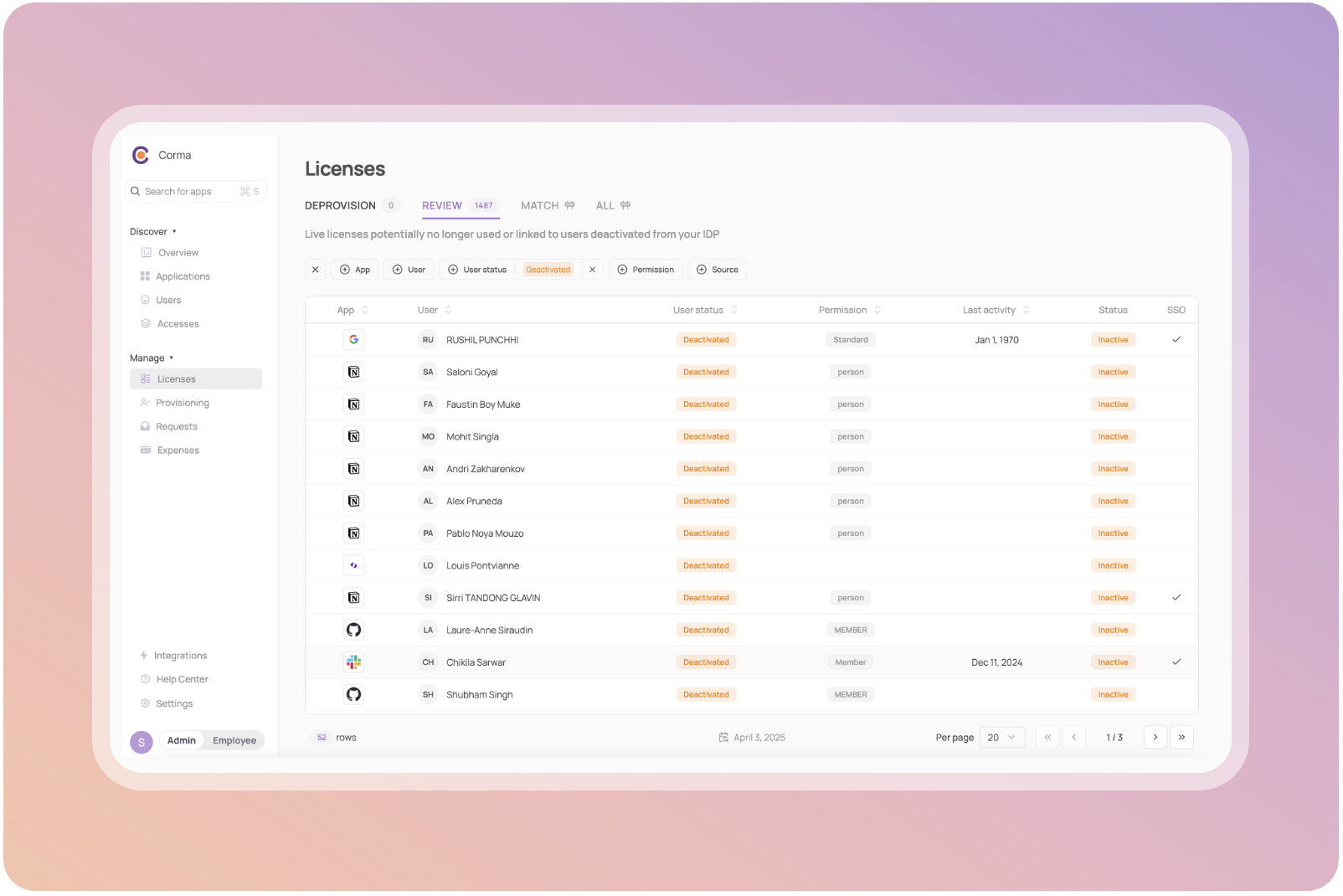This screenshot has width=1343, height=896.
Task: Open Integrations from the sidebar
Action: pos(179,656)
